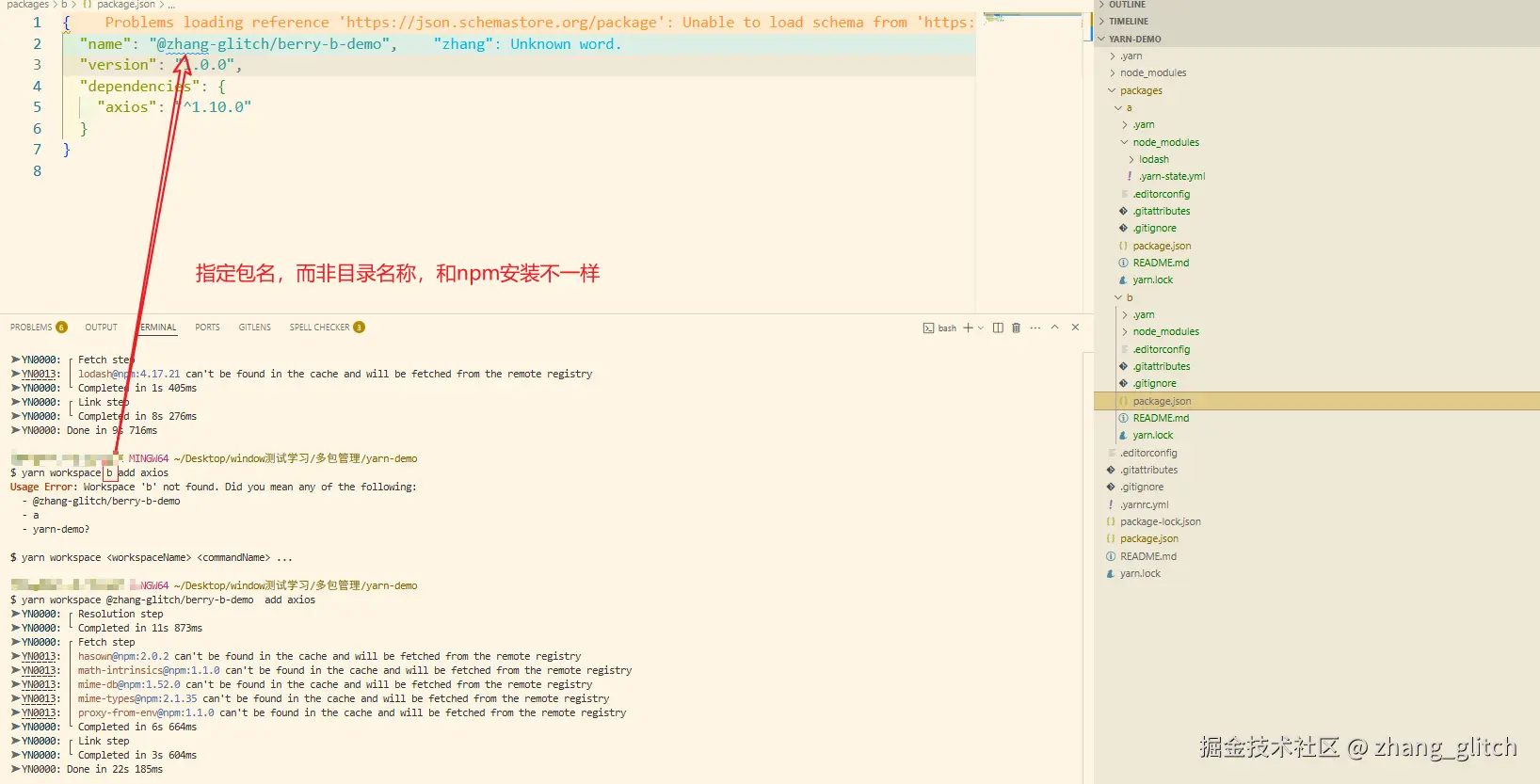Screen dimensions: 1540x784
Task: Open the PORTS tab
Action: coord(207,328)
